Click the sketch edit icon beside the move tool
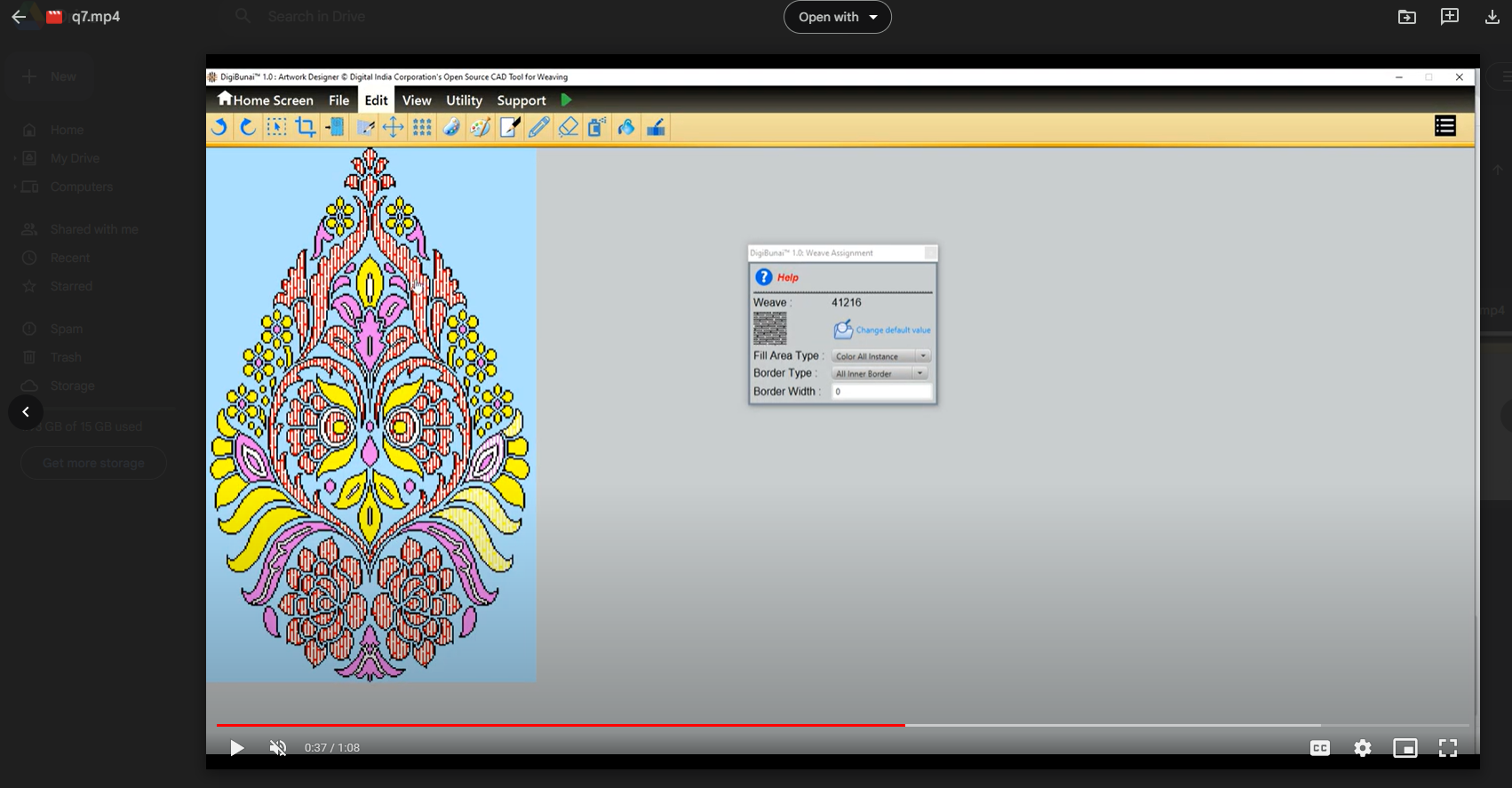1512x788 pixels. pyautogui.click(x=364, y=127)
